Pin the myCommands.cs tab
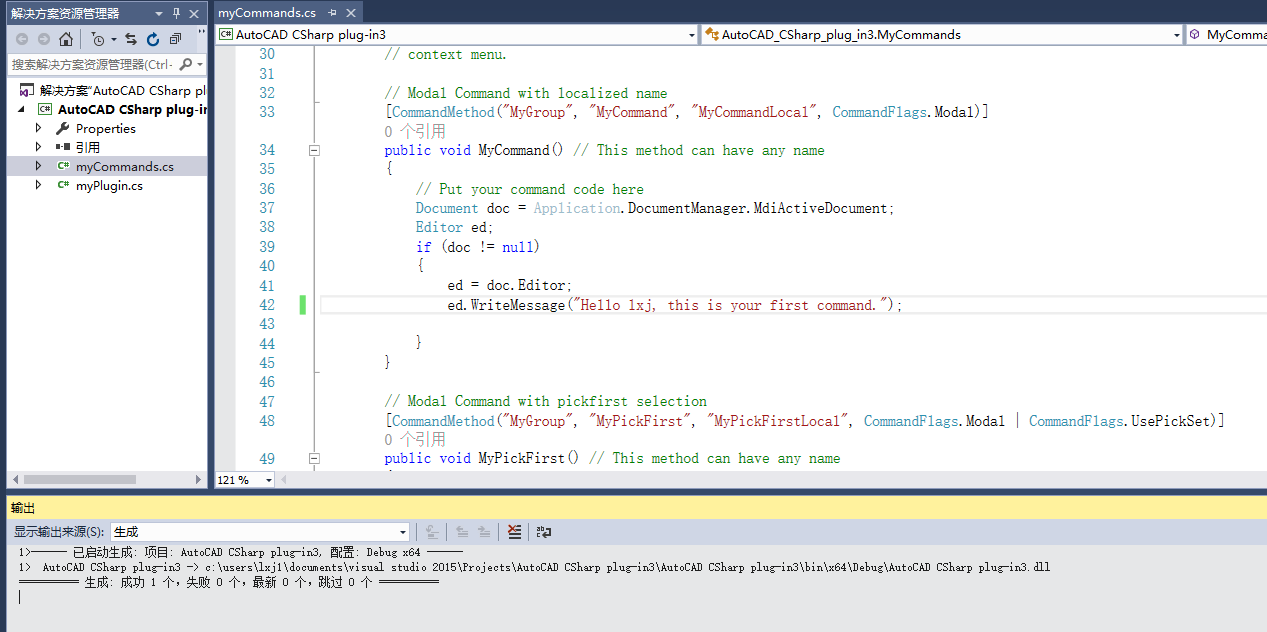The width and height of the screenshot is (1267, 632). coord(333,13)
